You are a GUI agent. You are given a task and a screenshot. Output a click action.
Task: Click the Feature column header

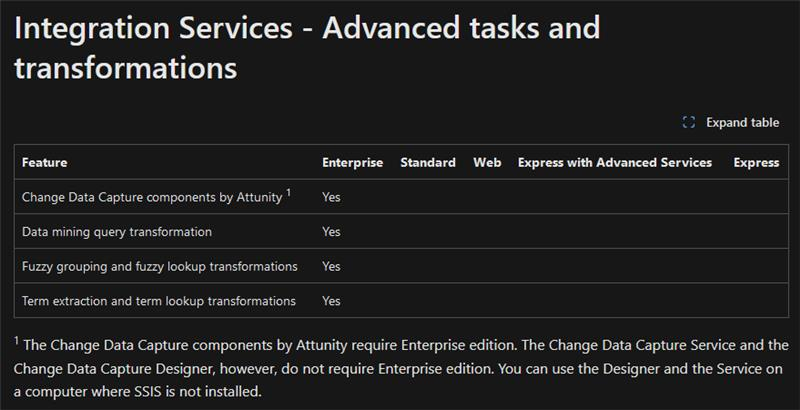tap(45, 162)
